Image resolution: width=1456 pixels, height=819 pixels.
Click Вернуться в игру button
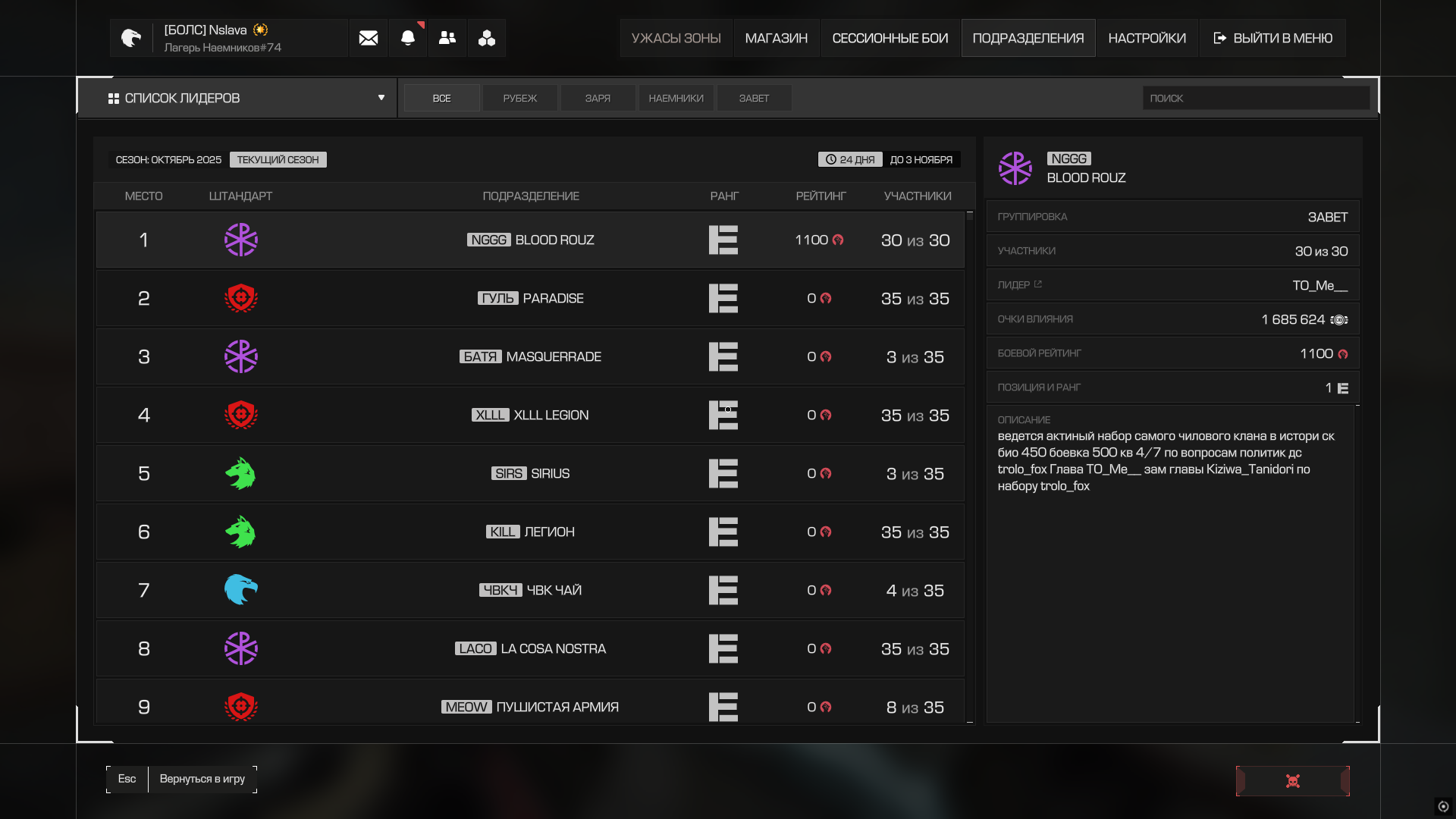(202, 779)
